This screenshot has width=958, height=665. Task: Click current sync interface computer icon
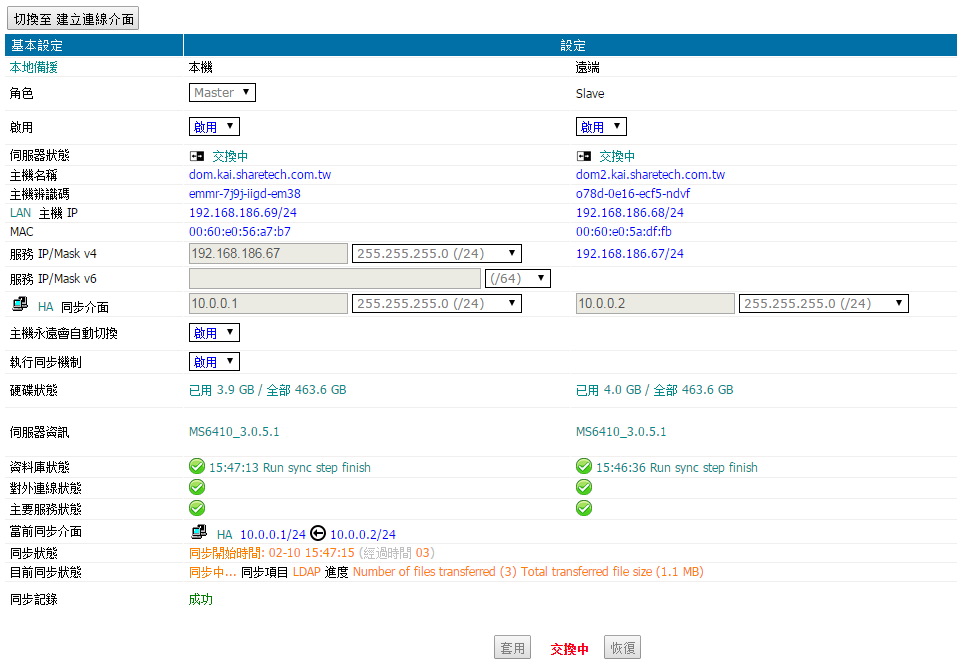pos(199,533)
